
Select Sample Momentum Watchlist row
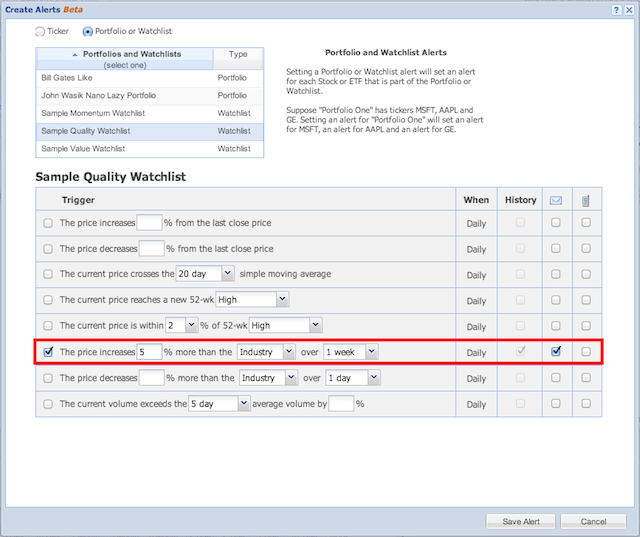149,113
